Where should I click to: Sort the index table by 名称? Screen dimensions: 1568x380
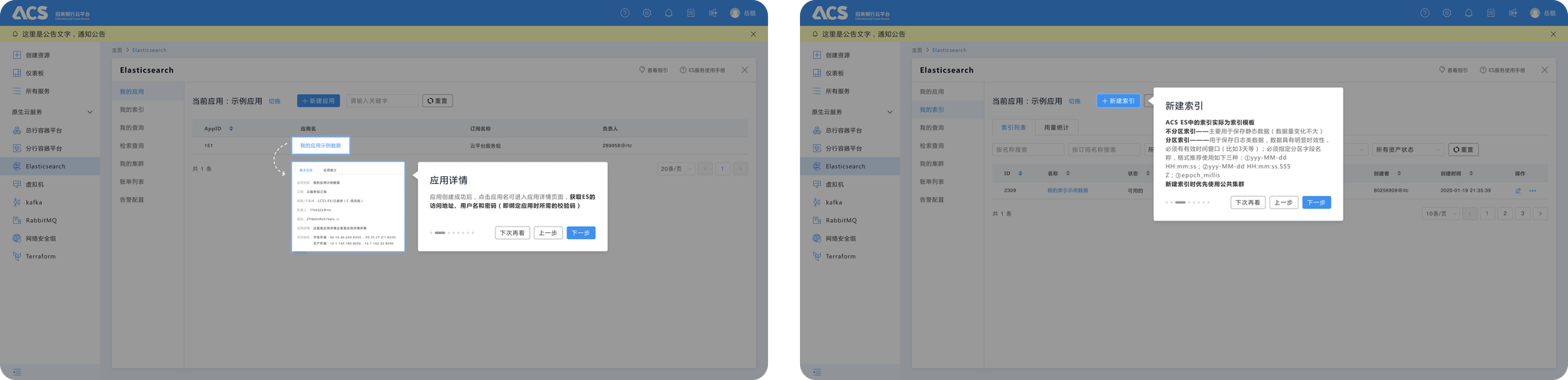pyautogui.click(x=1067, y=174)
